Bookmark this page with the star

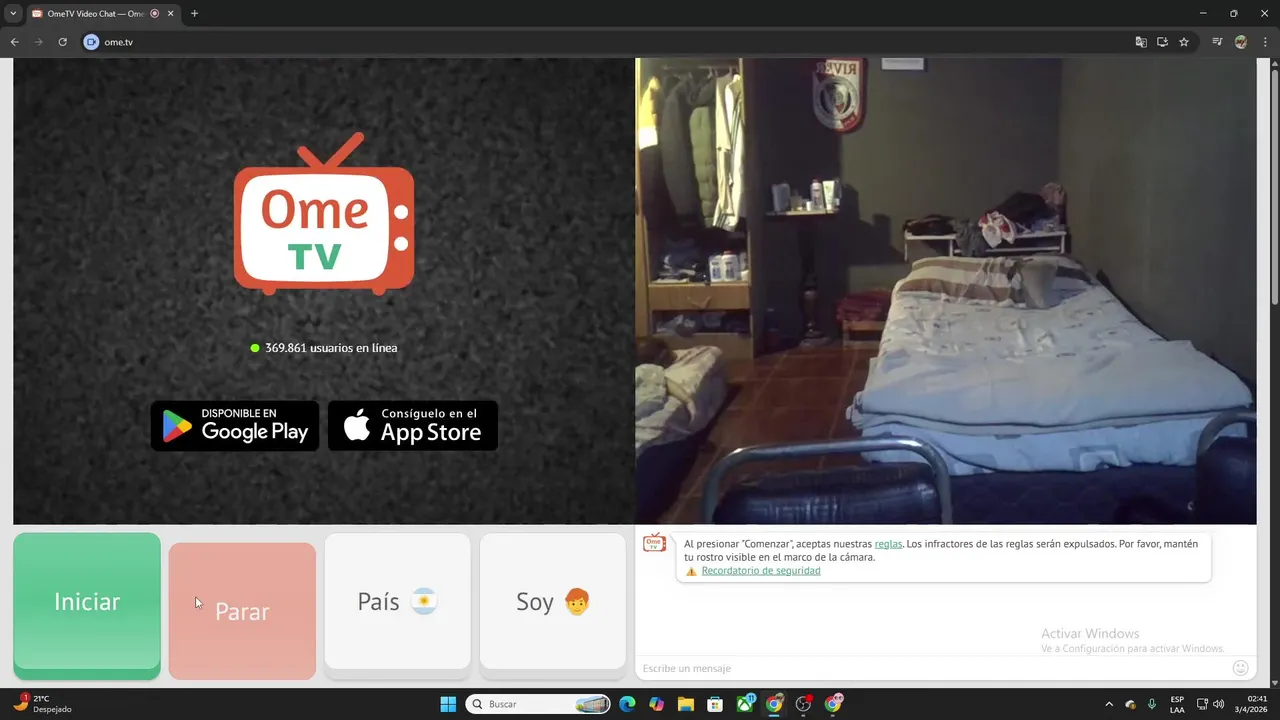1184,42
